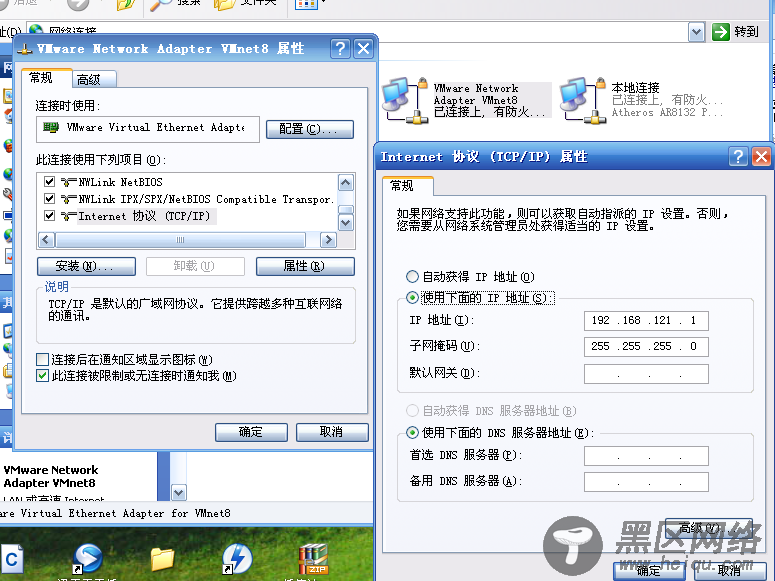Click the 属性(R) button
The width and height of the screenshot is (775, 581).
(305, 266)
